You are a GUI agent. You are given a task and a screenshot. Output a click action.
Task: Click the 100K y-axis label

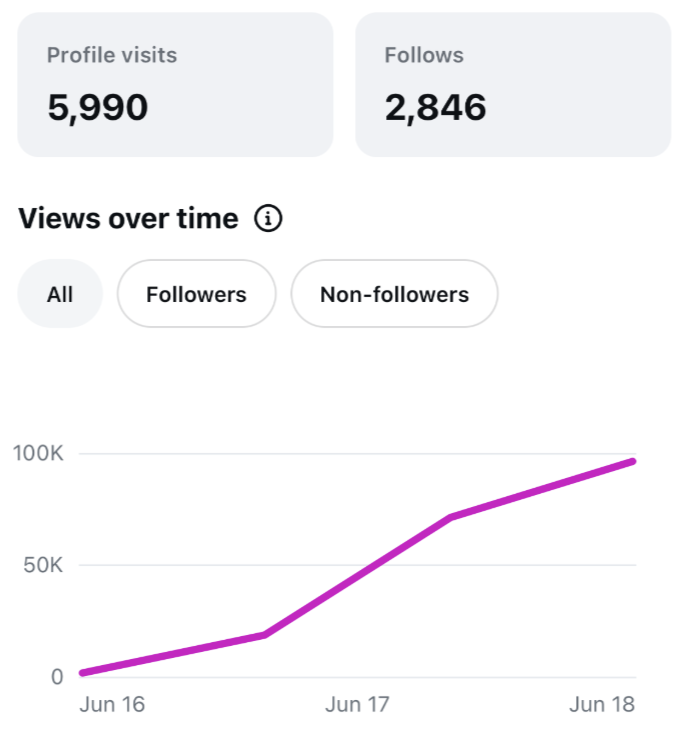[x=38, y=453]
